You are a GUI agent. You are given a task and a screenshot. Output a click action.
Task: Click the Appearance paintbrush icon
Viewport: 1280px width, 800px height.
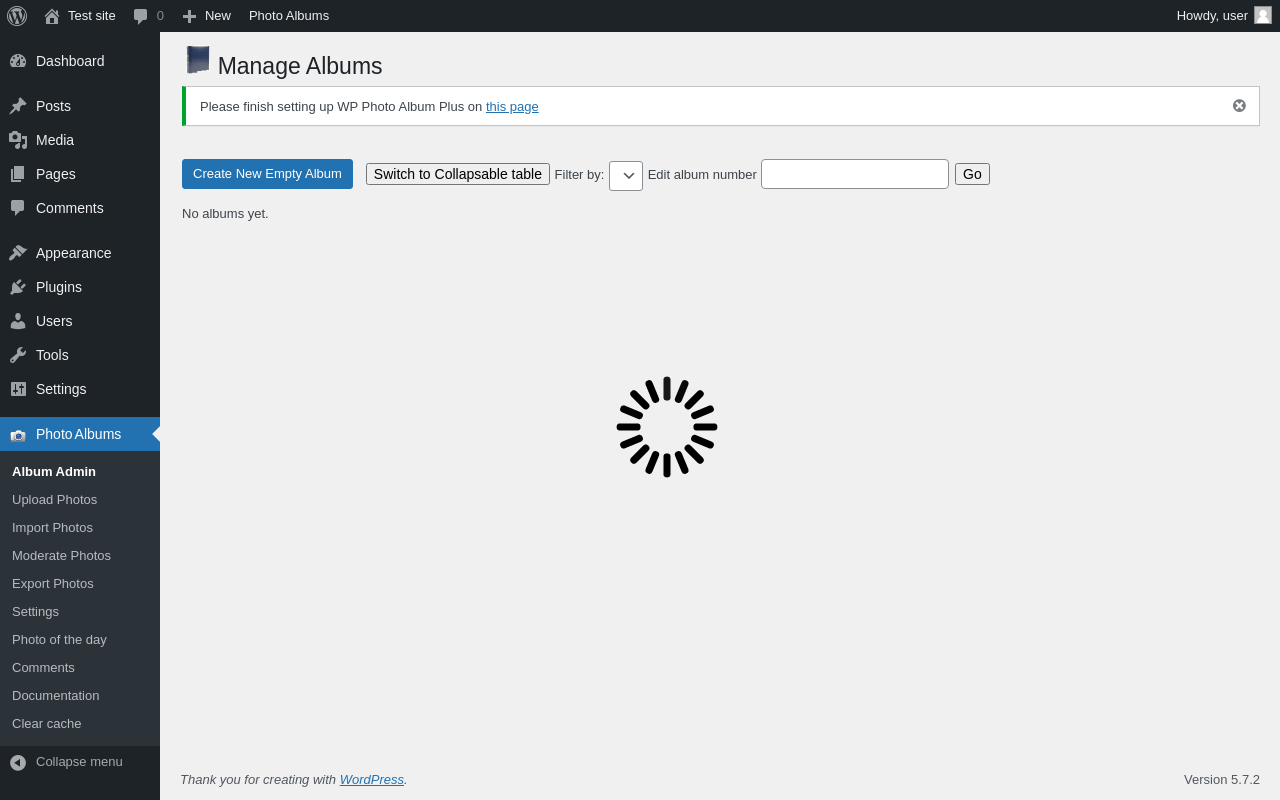tap(18, 253)
